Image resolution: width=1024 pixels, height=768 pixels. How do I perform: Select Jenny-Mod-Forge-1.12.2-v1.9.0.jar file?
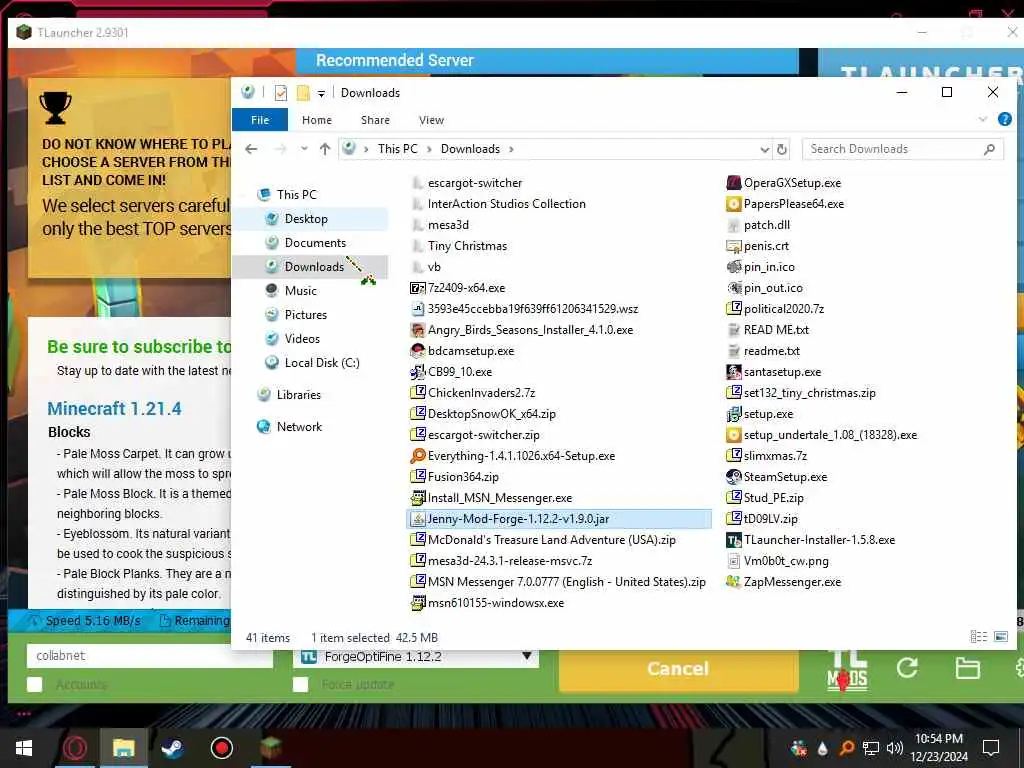pos(559,519)
